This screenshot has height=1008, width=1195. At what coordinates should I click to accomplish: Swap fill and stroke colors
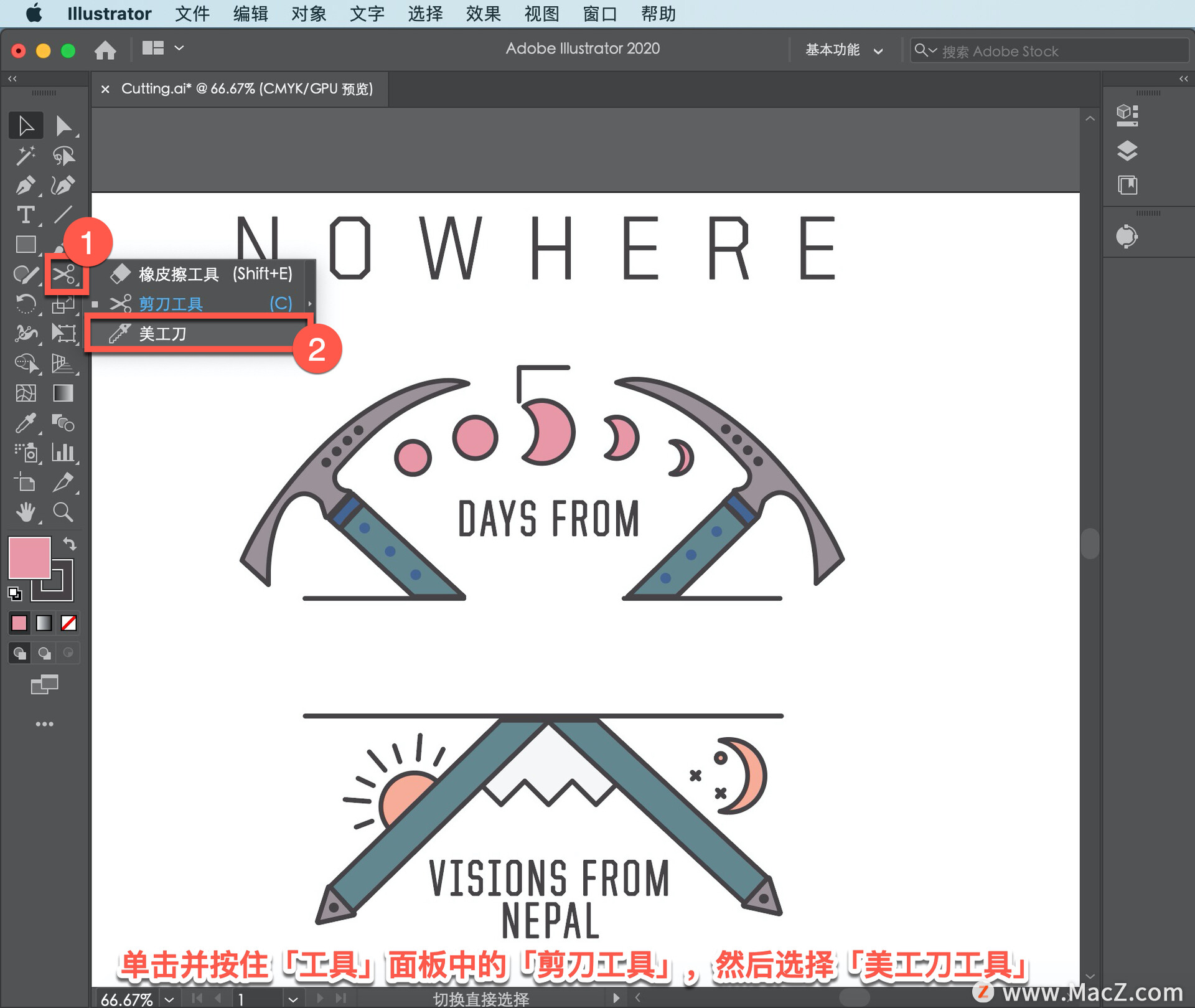(70, 544)
